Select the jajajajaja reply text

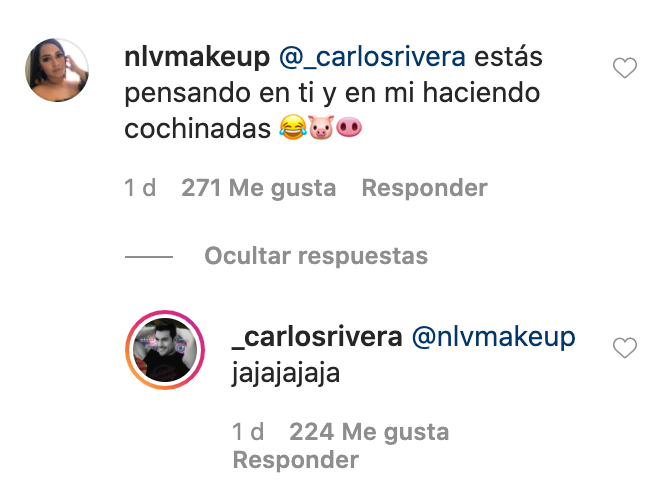click(x=286, y=373)
